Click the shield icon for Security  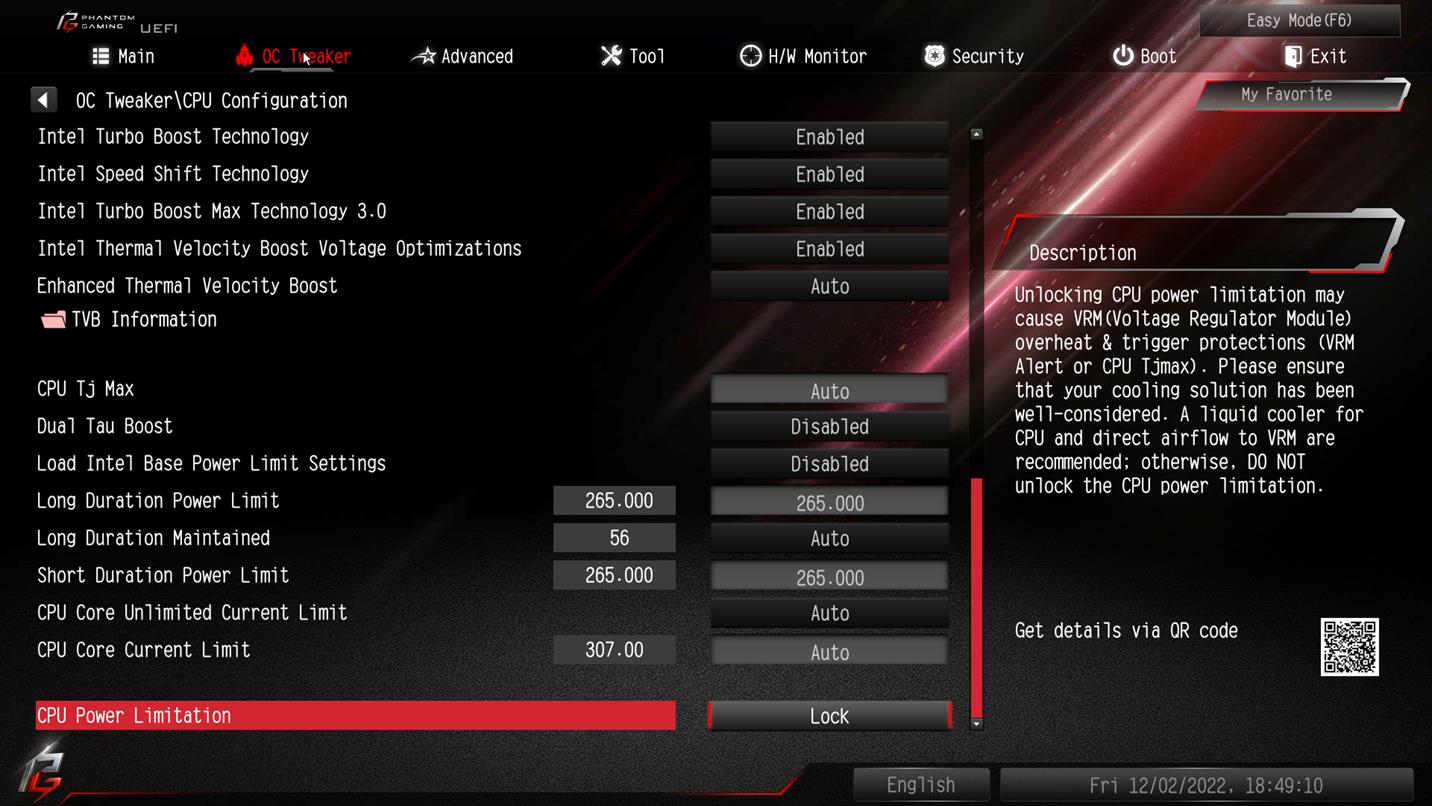click(934, 56)
